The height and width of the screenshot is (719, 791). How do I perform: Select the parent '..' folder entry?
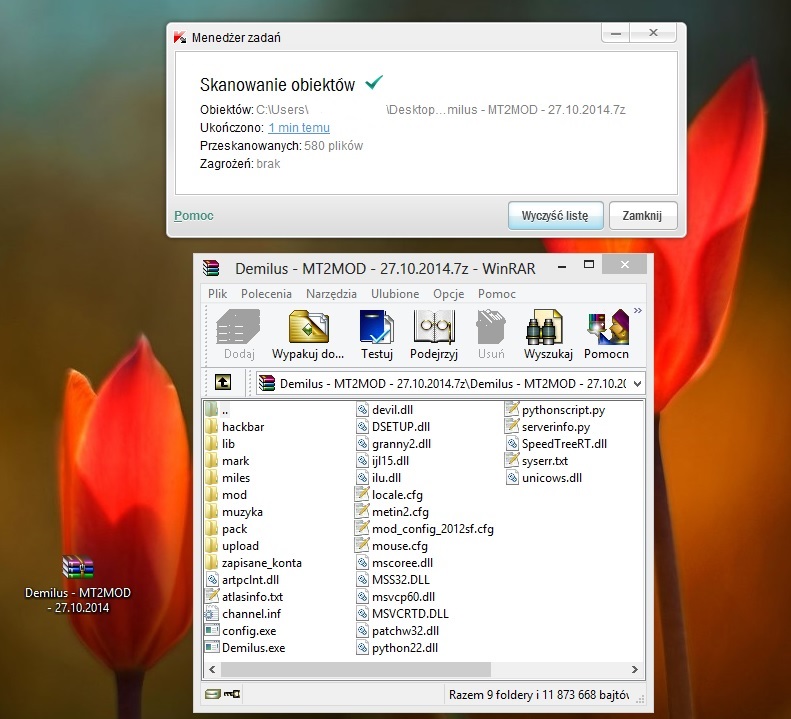coord(218,410)
